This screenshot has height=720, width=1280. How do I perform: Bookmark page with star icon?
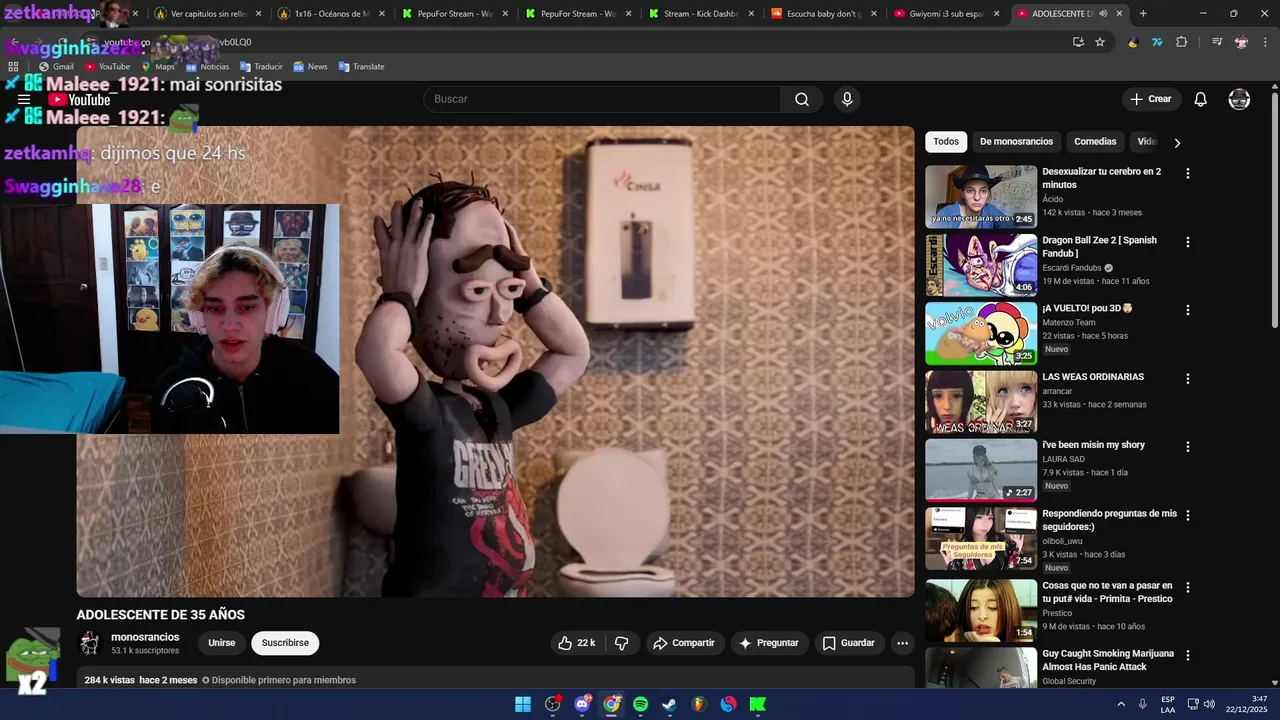coord(1100,42)
